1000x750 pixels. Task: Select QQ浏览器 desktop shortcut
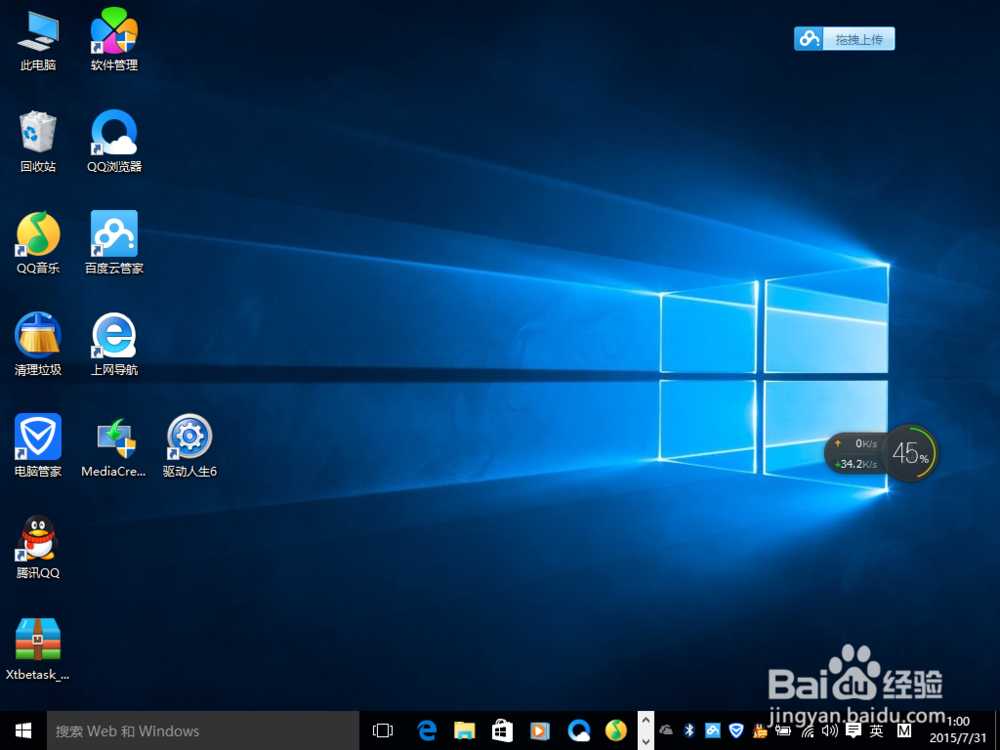point(114,142)
